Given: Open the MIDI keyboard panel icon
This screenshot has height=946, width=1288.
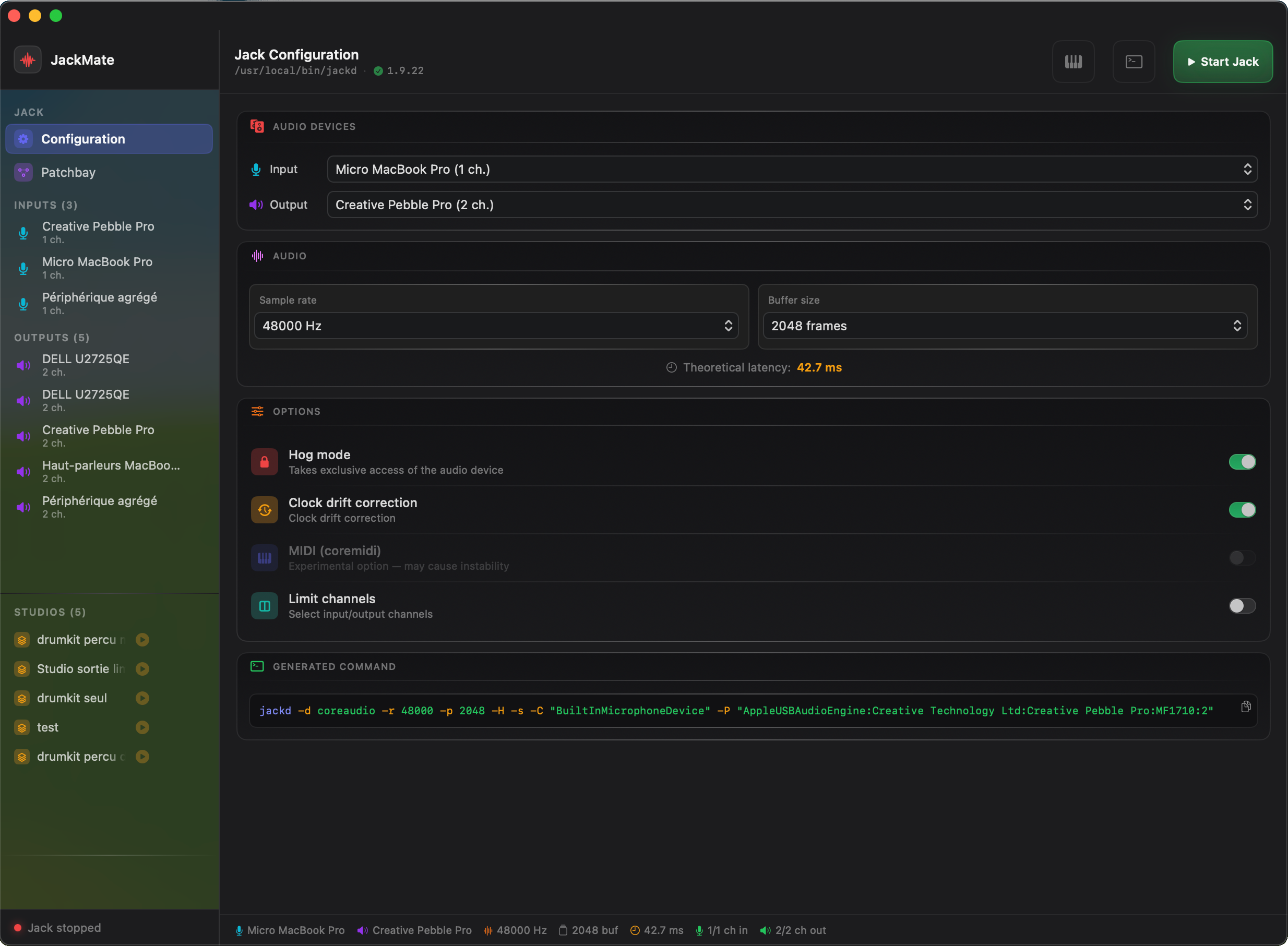Looking at the screenshot, I should click(1072, 62).
